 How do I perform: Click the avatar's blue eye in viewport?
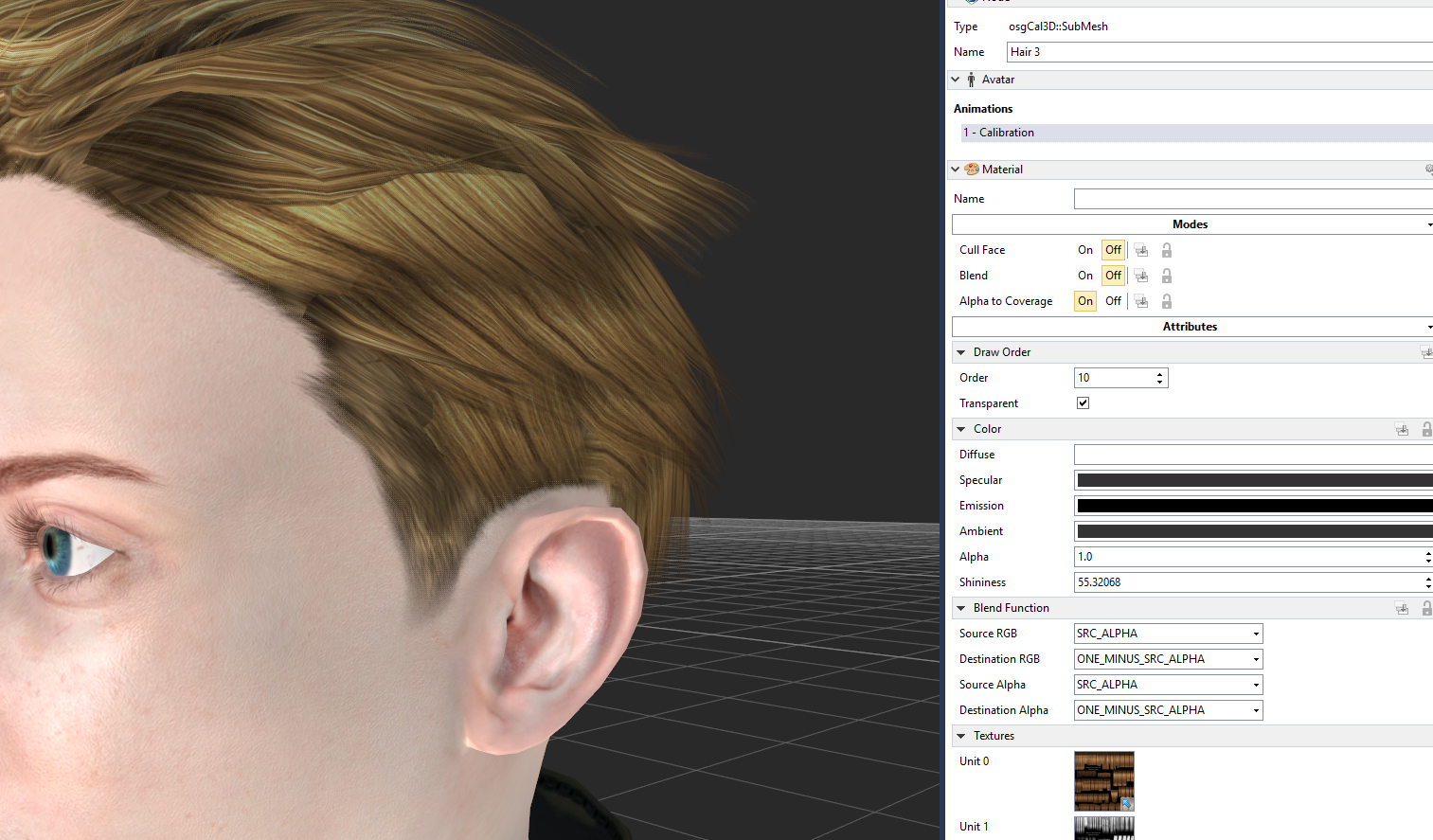coord(57,553)
